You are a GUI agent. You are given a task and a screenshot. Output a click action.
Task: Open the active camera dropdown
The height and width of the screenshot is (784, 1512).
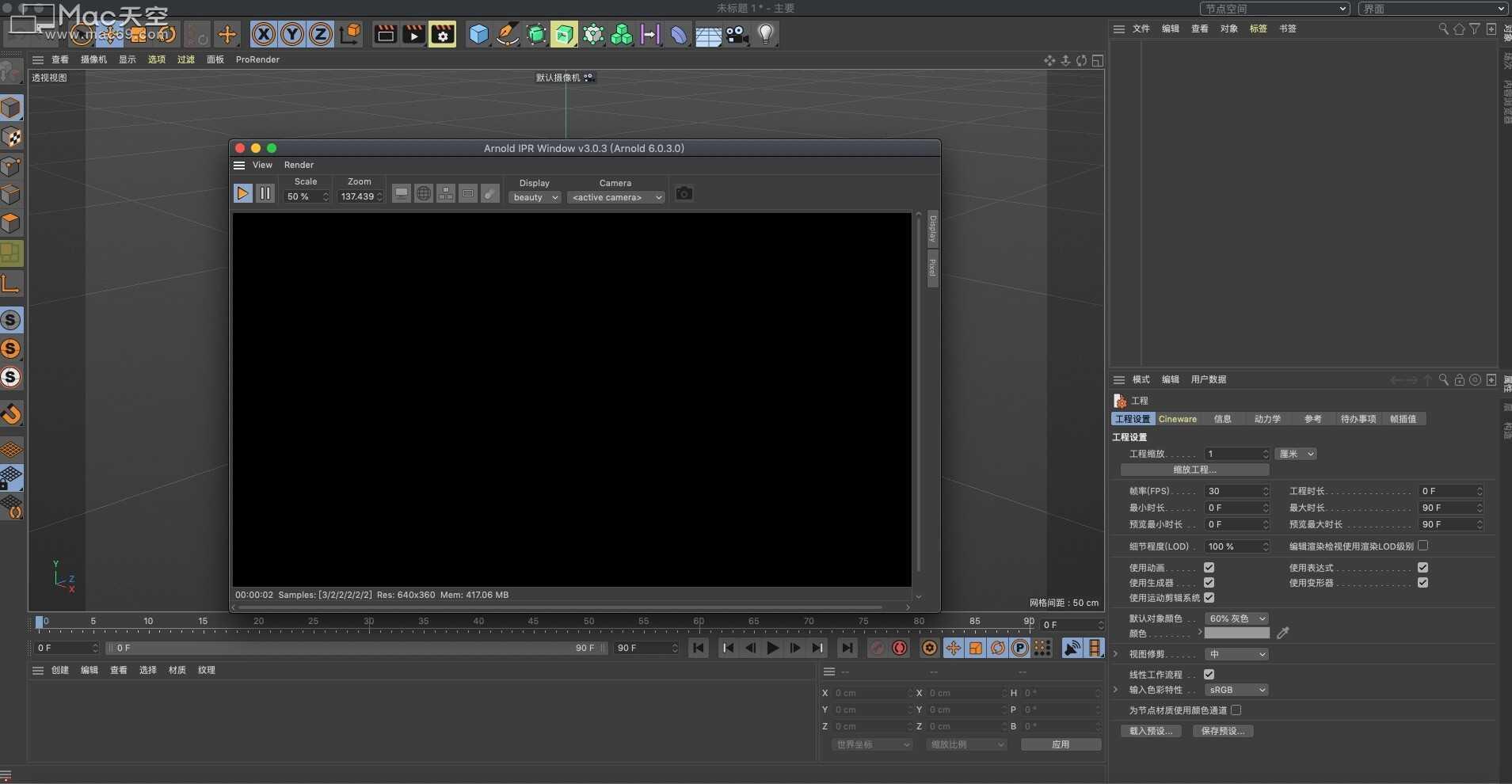615,197
